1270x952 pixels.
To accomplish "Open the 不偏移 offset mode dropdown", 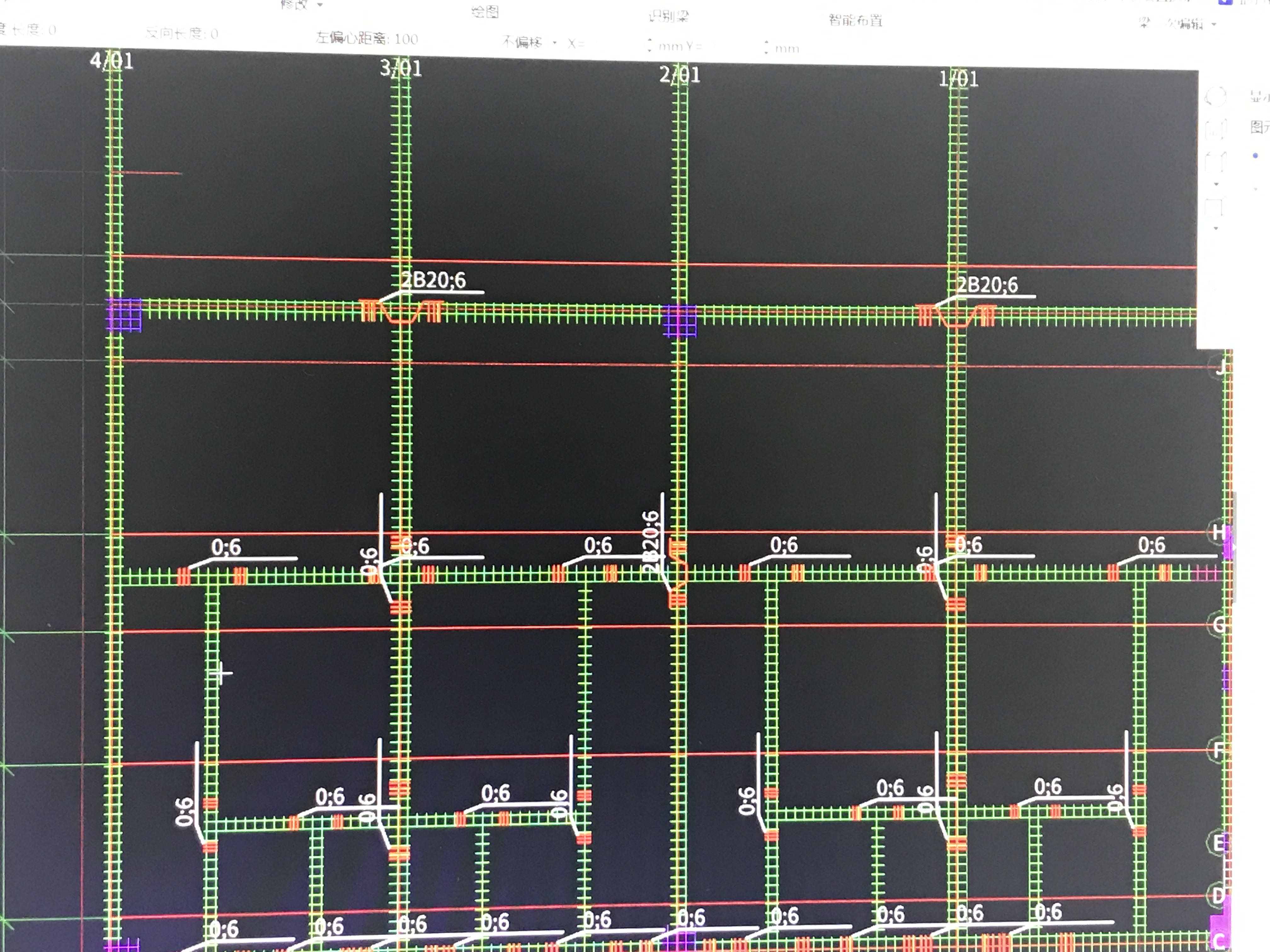I will 554,42.
